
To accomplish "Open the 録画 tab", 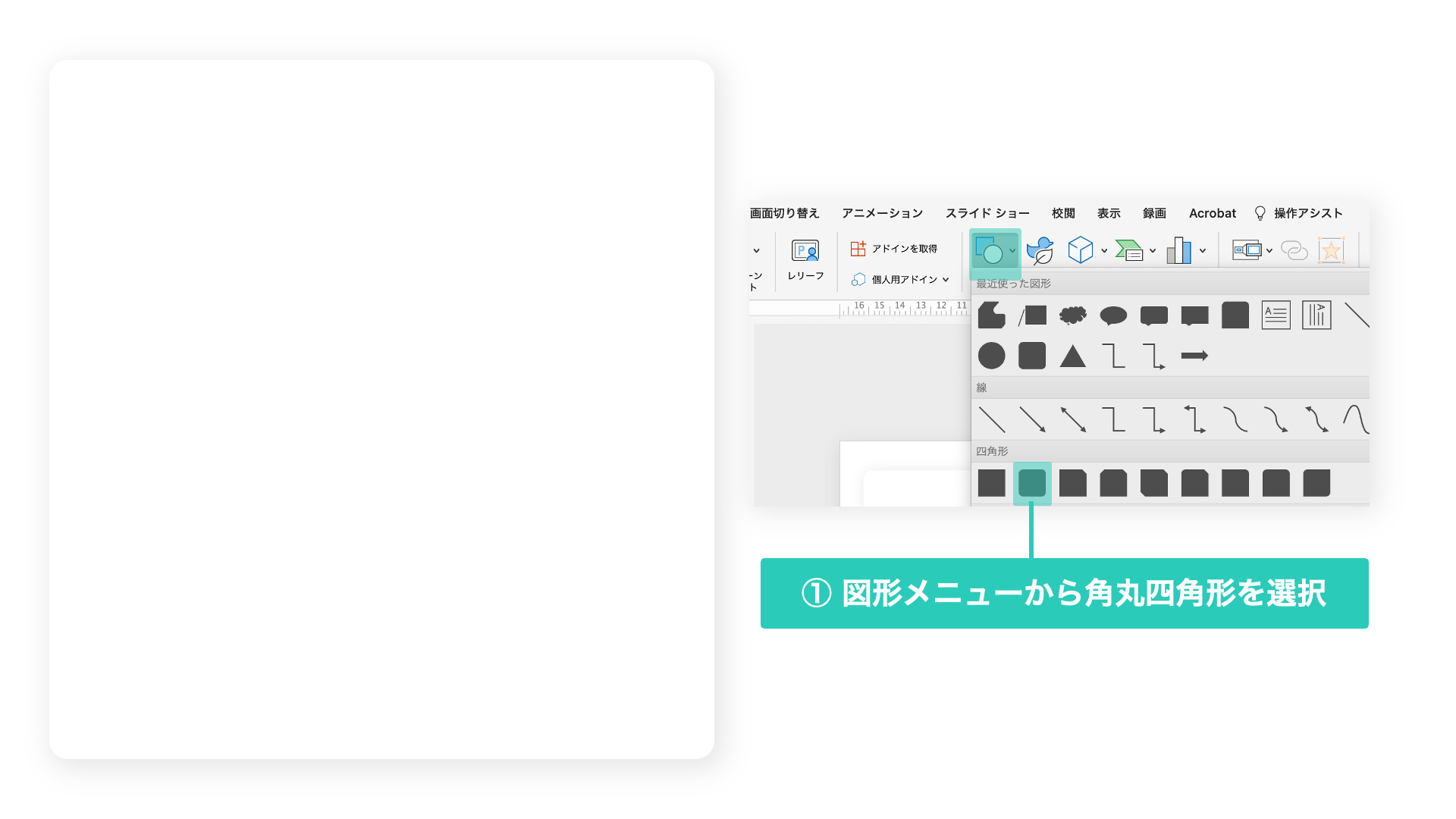I will (x=1154, y=213).
